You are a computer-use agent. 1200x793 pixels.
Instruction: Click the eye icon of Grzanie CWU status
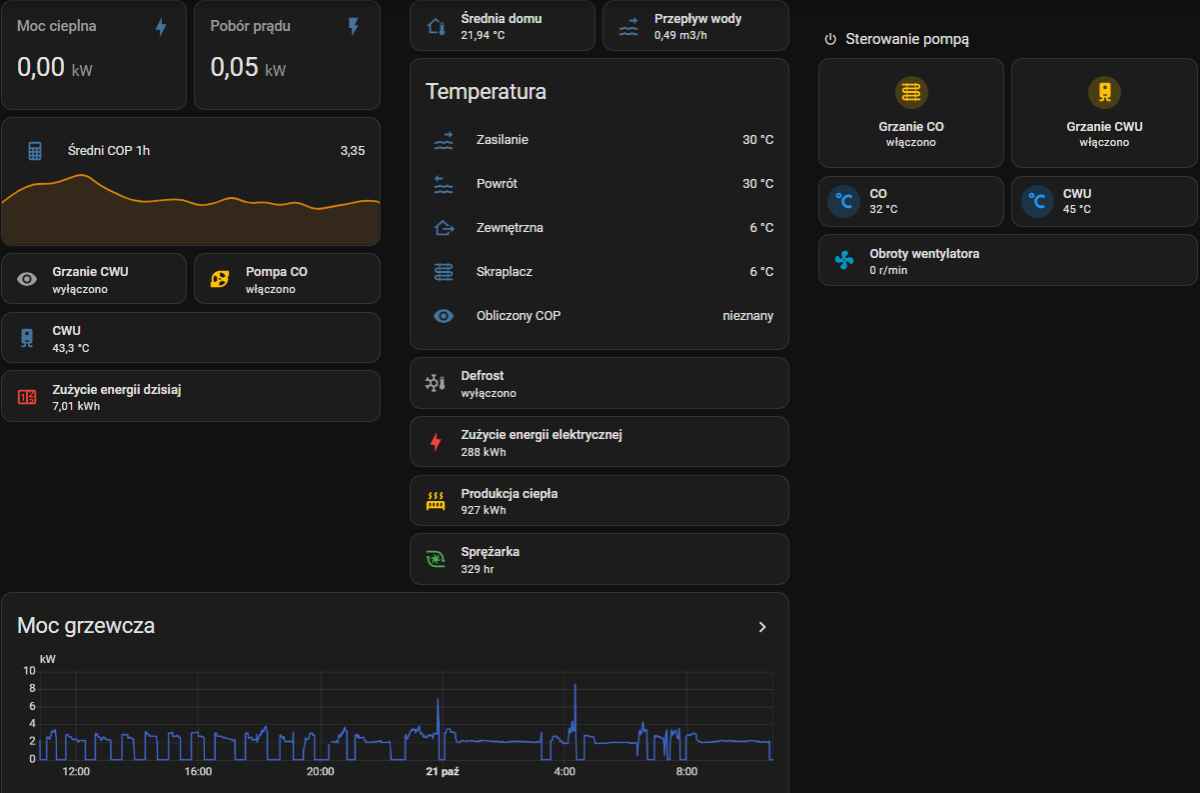tap(27, 279)
